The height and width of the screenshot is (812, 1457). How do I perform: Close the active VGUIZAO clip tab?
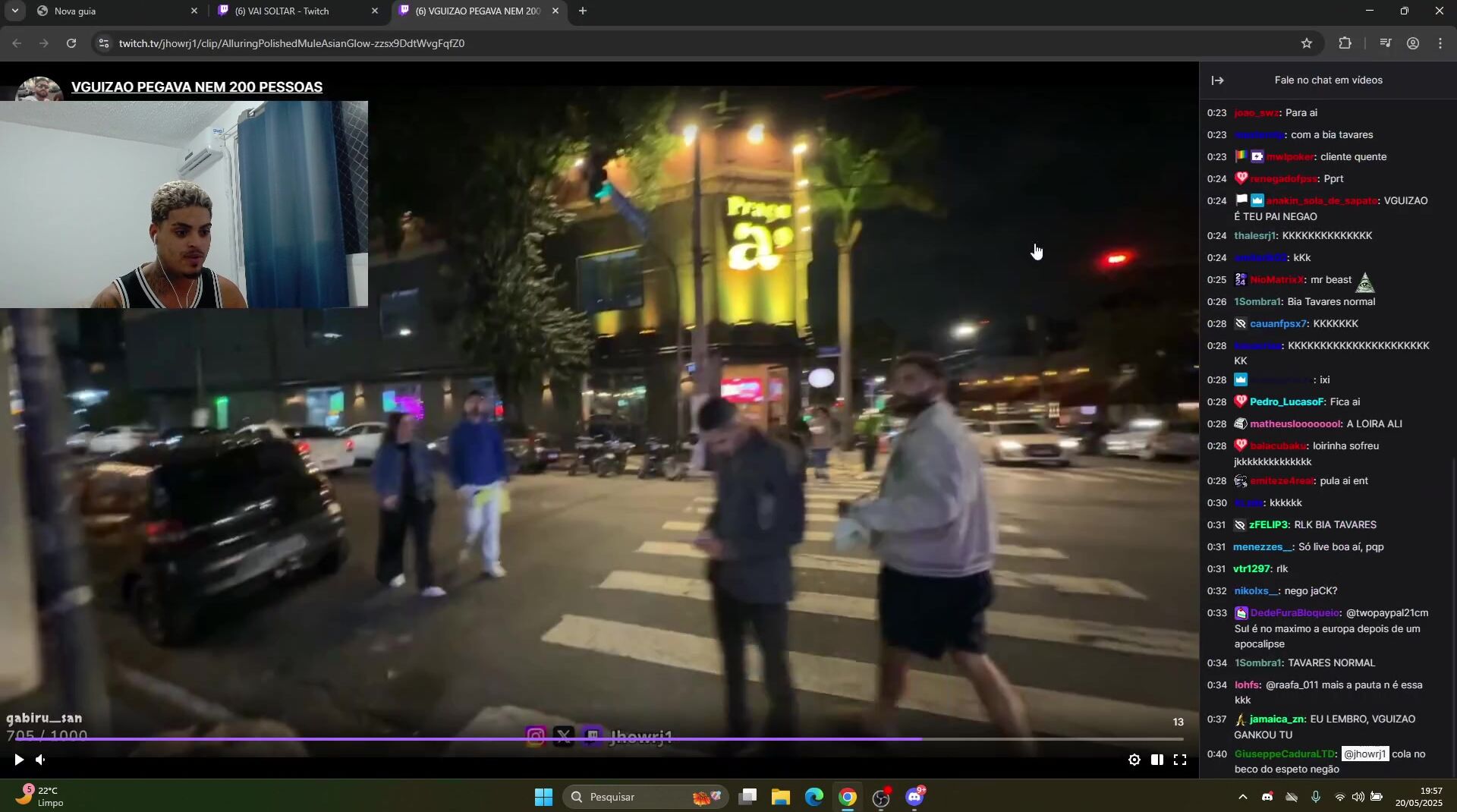[x=555, y=11]
